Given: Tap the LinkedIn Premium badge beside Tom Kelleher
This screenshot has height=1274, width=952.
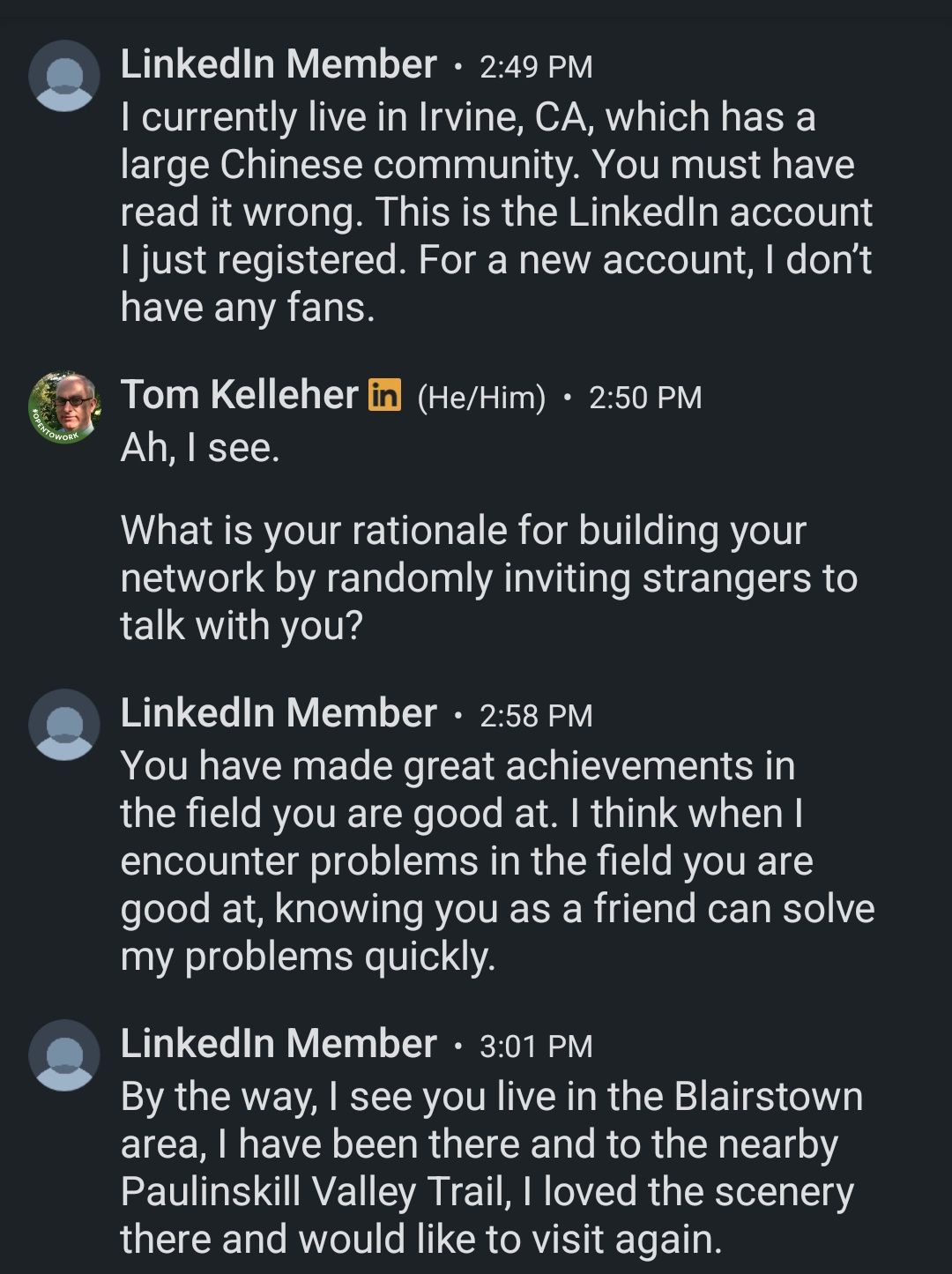Looking at the screenshot, I should 385,395.
